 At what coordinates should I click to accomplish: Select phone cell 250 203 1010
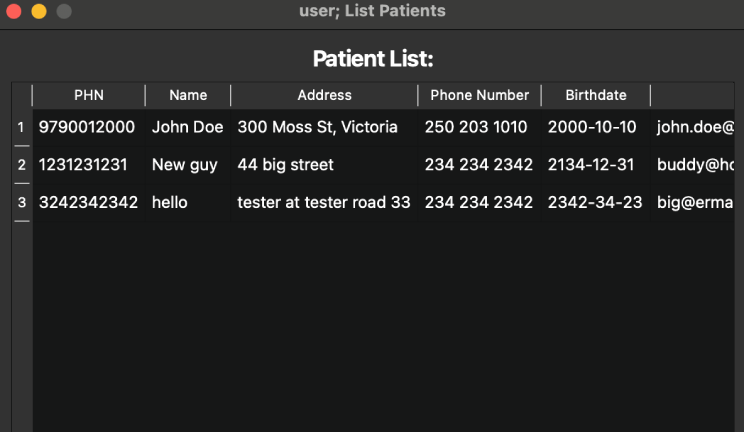pos(479,127)
